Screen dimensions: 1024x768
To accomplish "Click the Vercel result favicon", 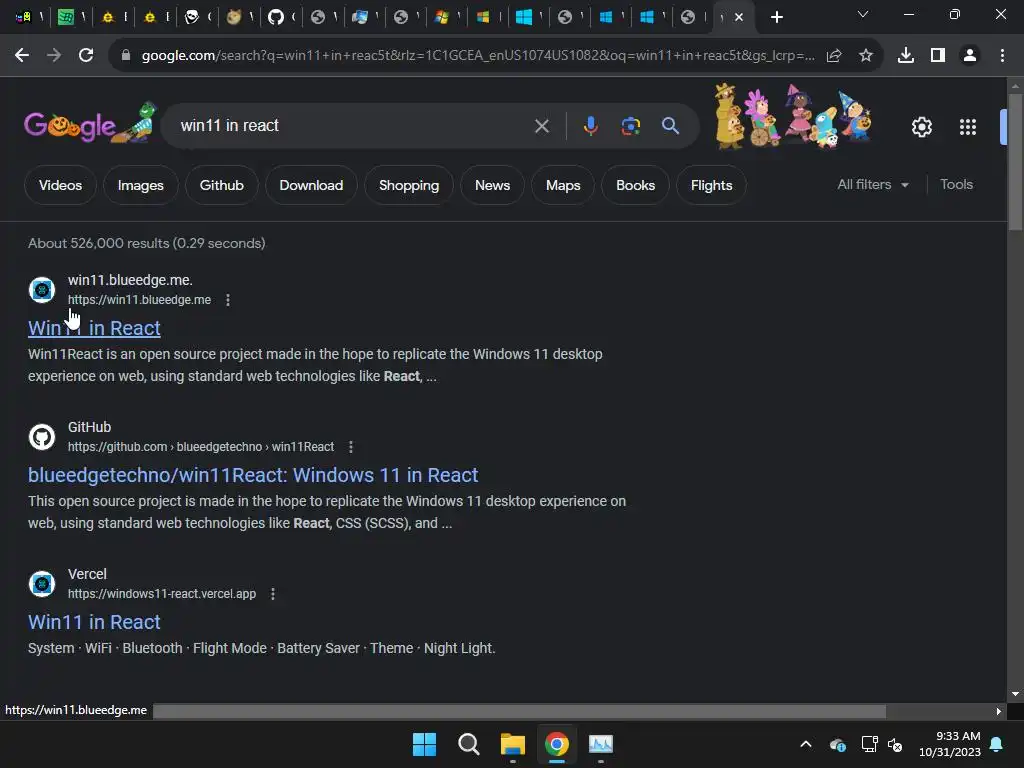I will (x=42, y=583).
